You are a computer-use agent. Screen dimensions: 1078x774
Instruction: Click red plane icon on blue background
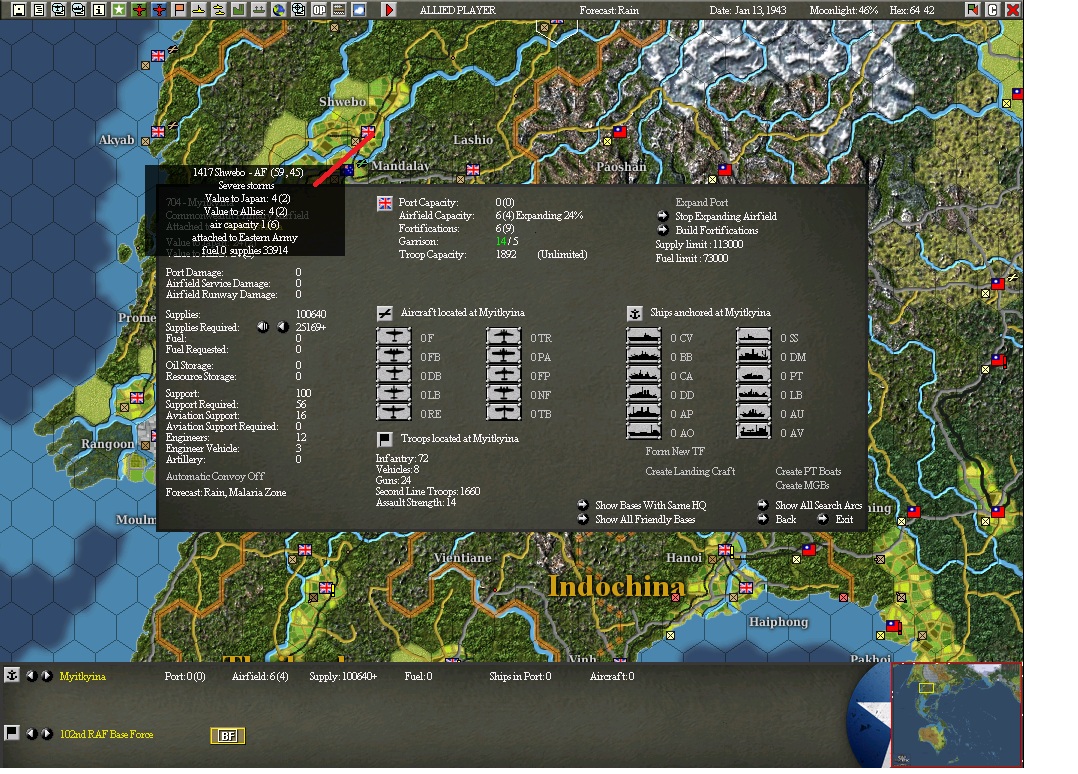[158, 10]
